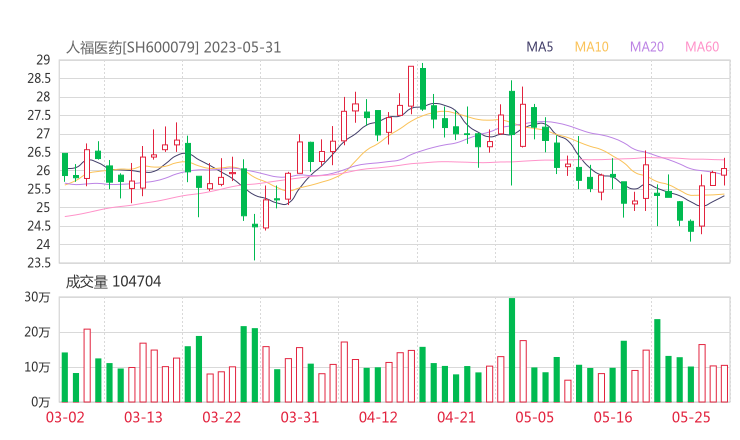740x440 pixels.
Task: Click the 29 price axis label
Action: coord(43,60)
